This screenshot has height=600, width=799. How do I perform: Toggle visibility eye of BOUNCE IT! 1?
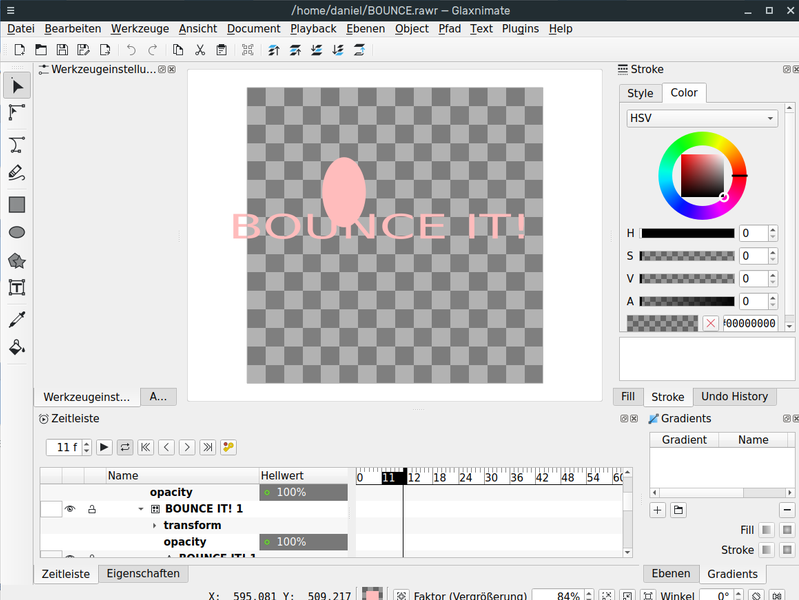[70, 509]
